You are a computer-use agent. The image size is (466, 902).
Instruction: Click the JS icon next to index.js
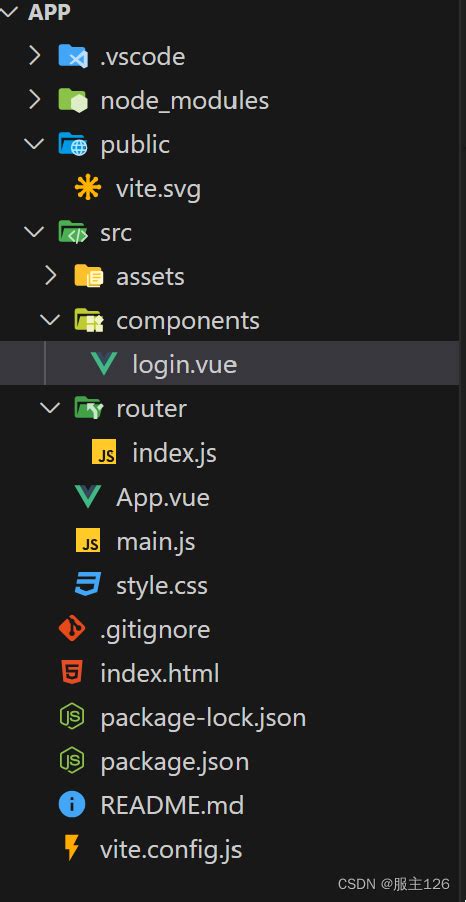(104, 452)
